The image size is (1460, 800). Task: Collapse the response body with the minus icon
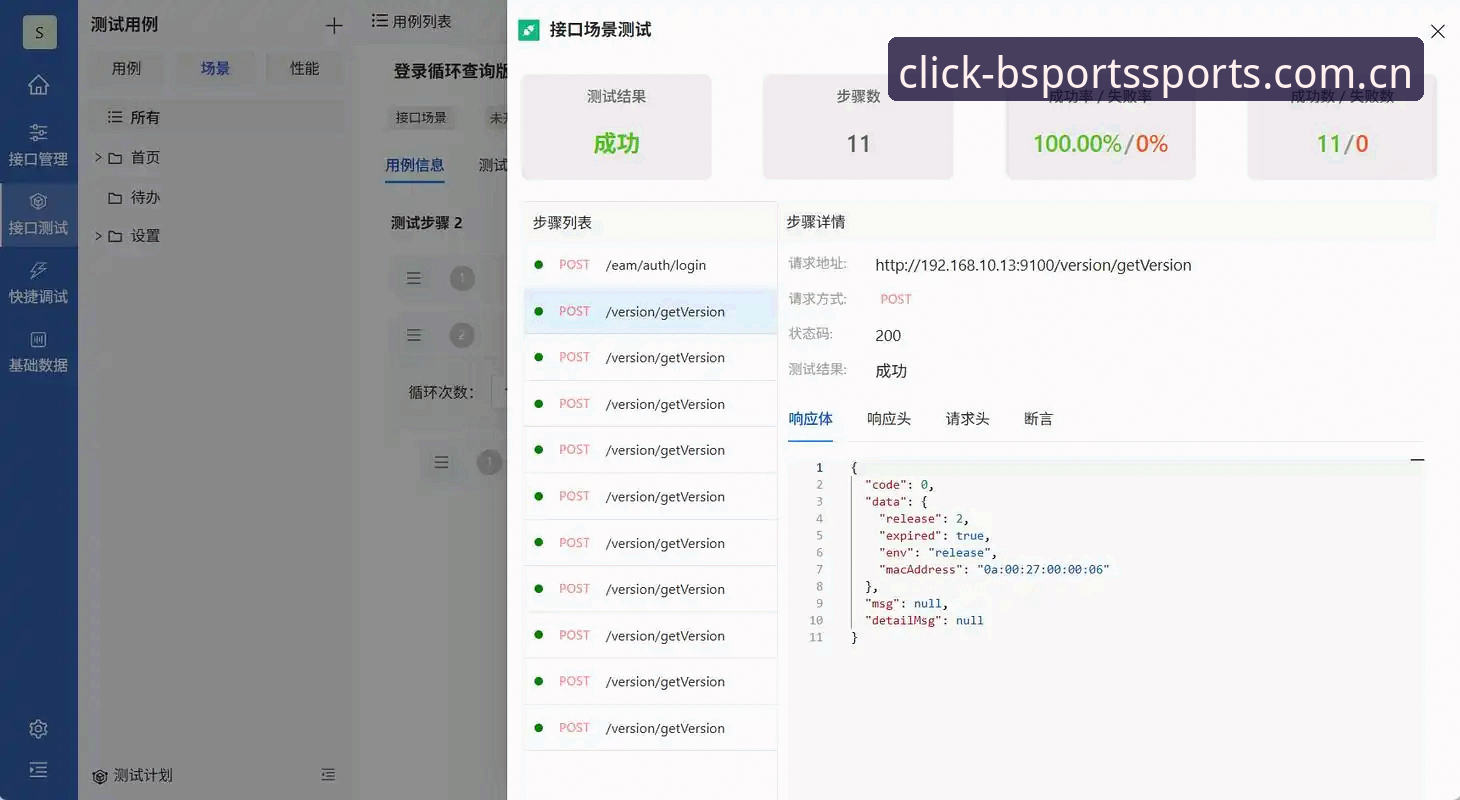pos(1416,460)
